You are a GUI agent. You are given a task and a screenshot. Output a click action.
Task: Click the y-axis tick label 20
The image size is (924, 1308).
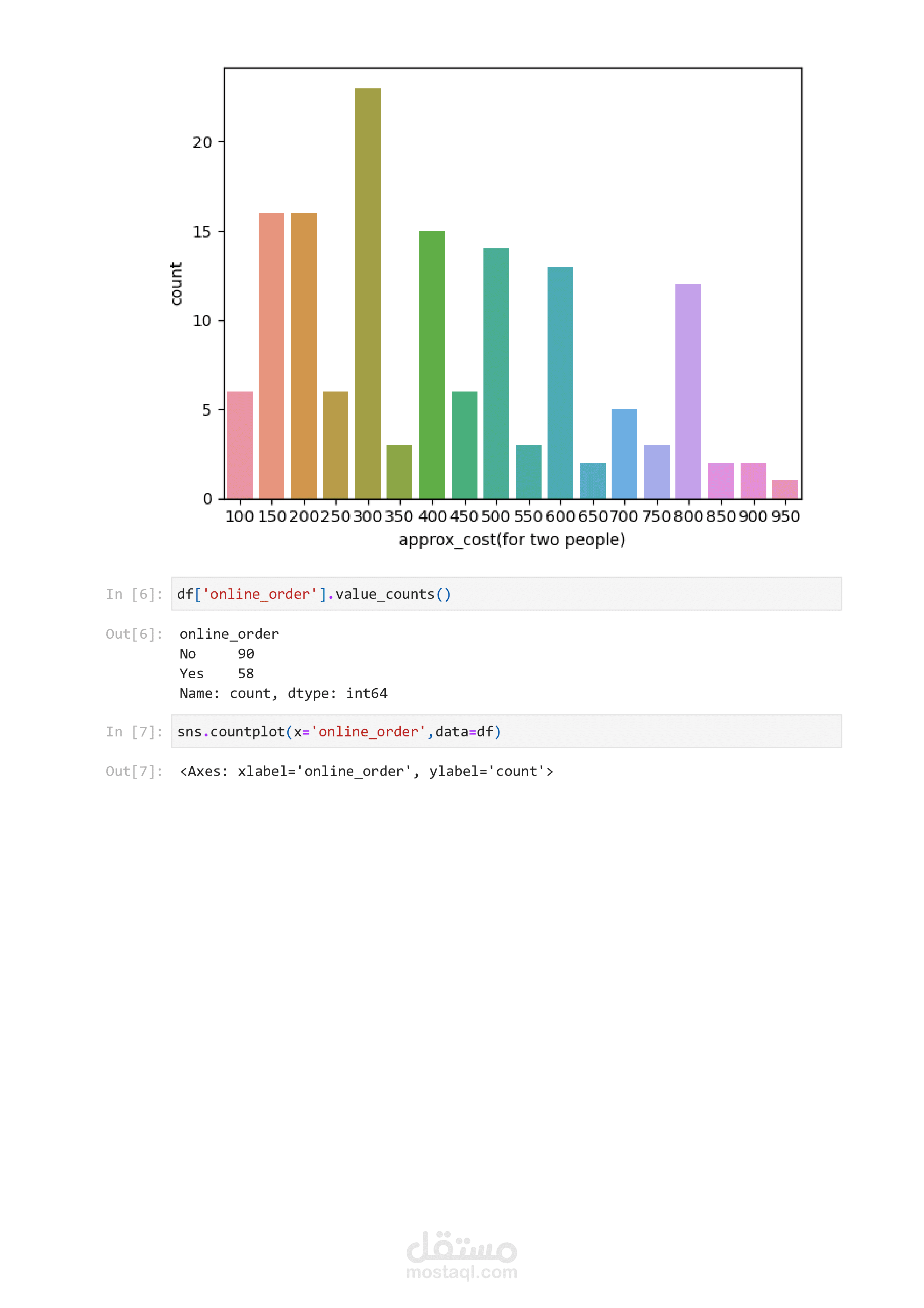tap(202, 142)
